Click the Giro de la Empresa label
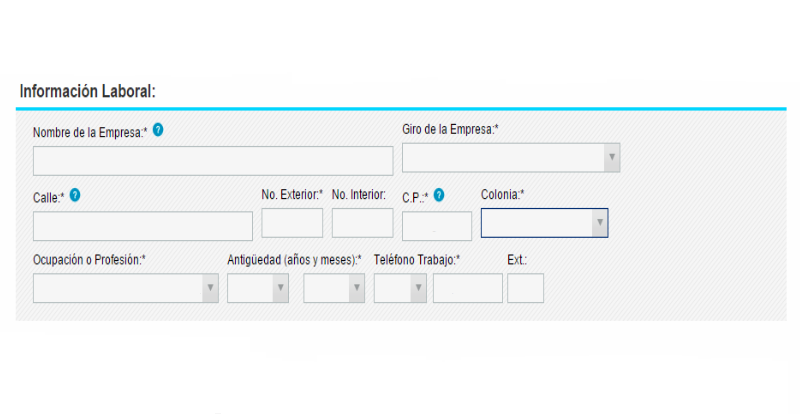 click(x=450, y=129)
